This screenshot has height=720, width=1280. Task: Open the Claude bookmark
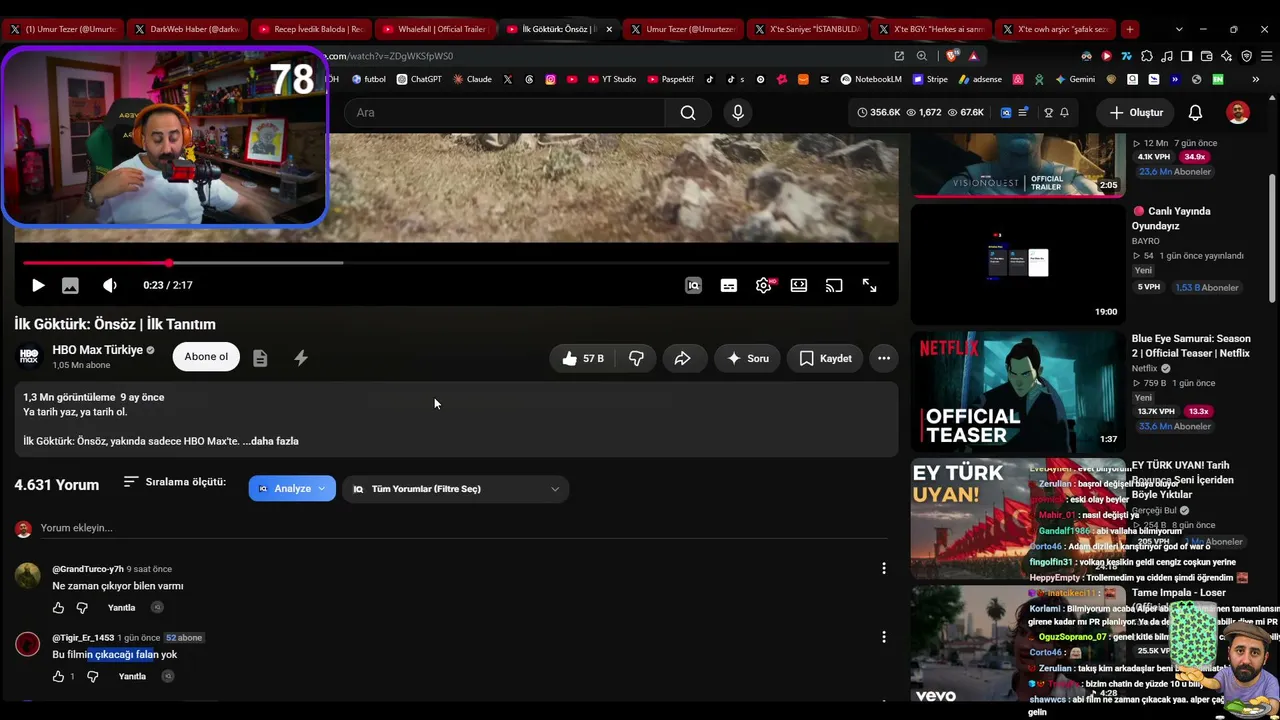(472, 79)
